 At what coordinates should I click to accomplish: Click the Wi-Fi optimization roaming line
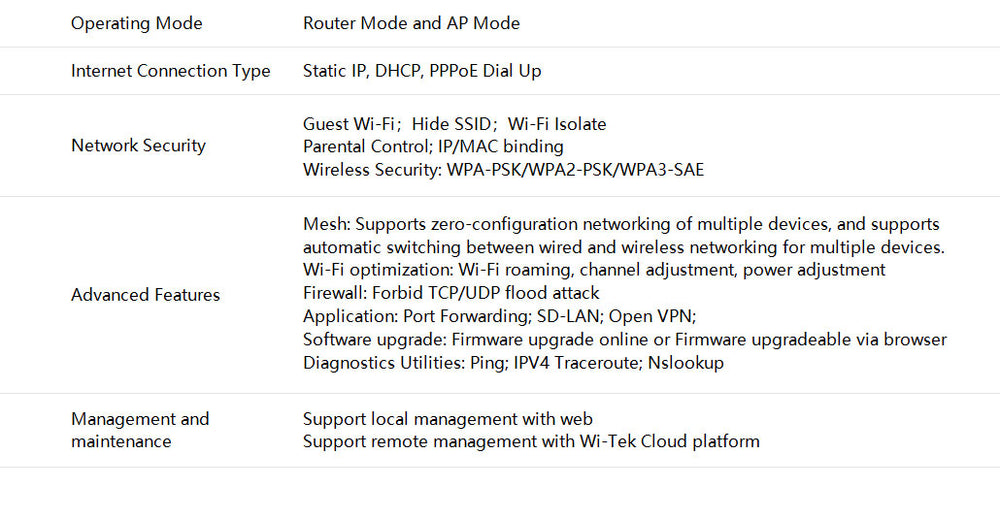click(x=594, y=270)
